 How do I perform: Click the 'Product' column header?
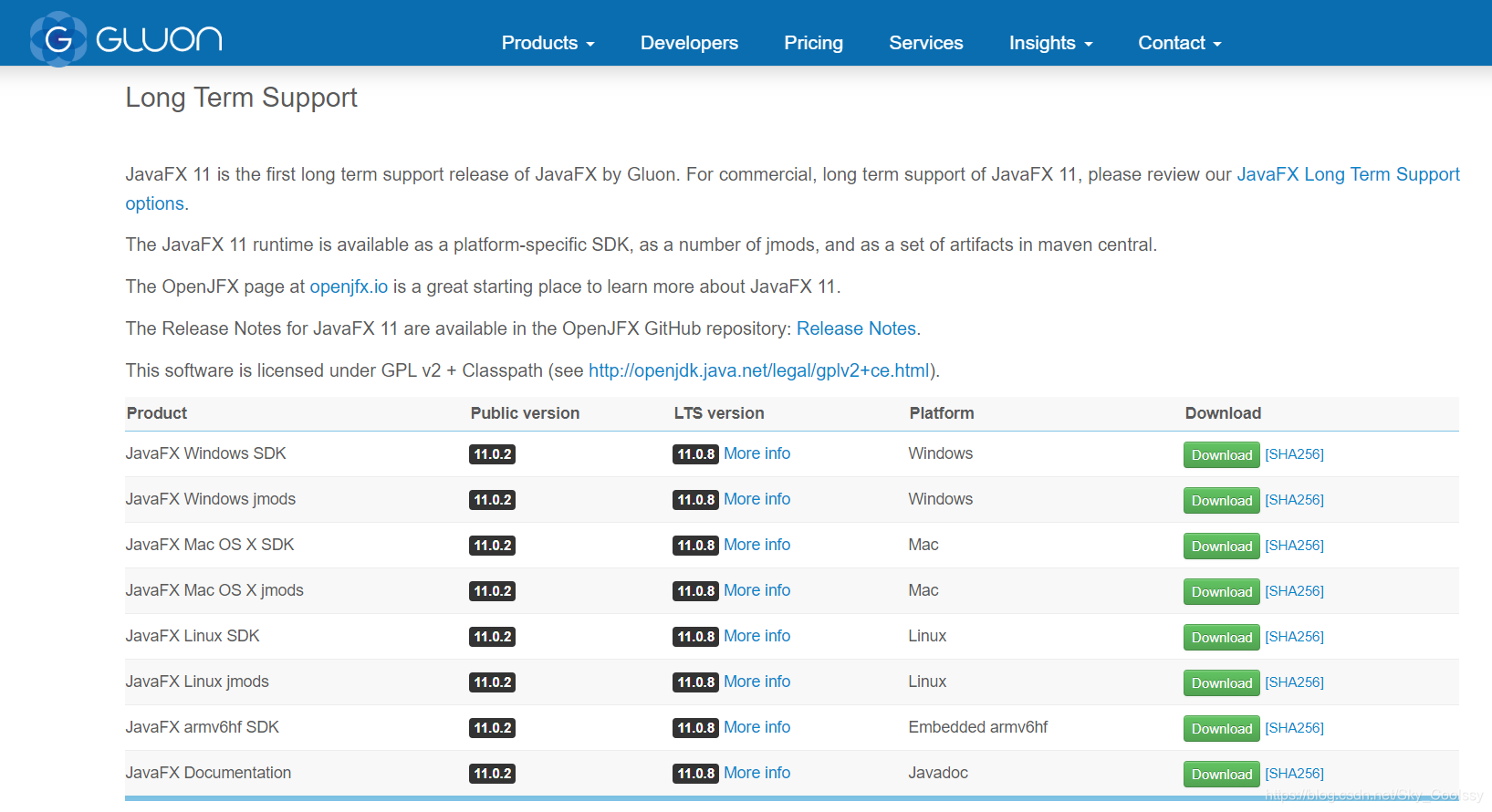156,413
